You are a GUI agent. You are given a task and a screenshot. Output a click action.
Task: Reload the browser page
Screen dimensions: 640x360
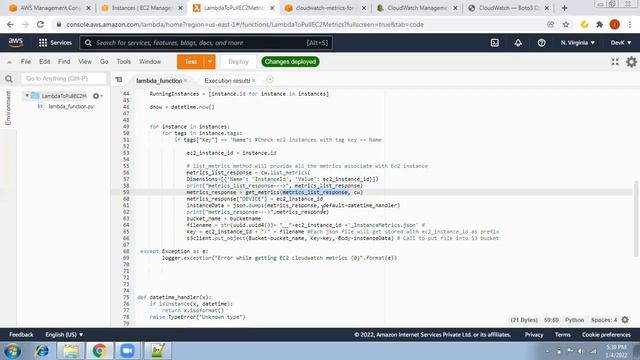click(40, 24)
